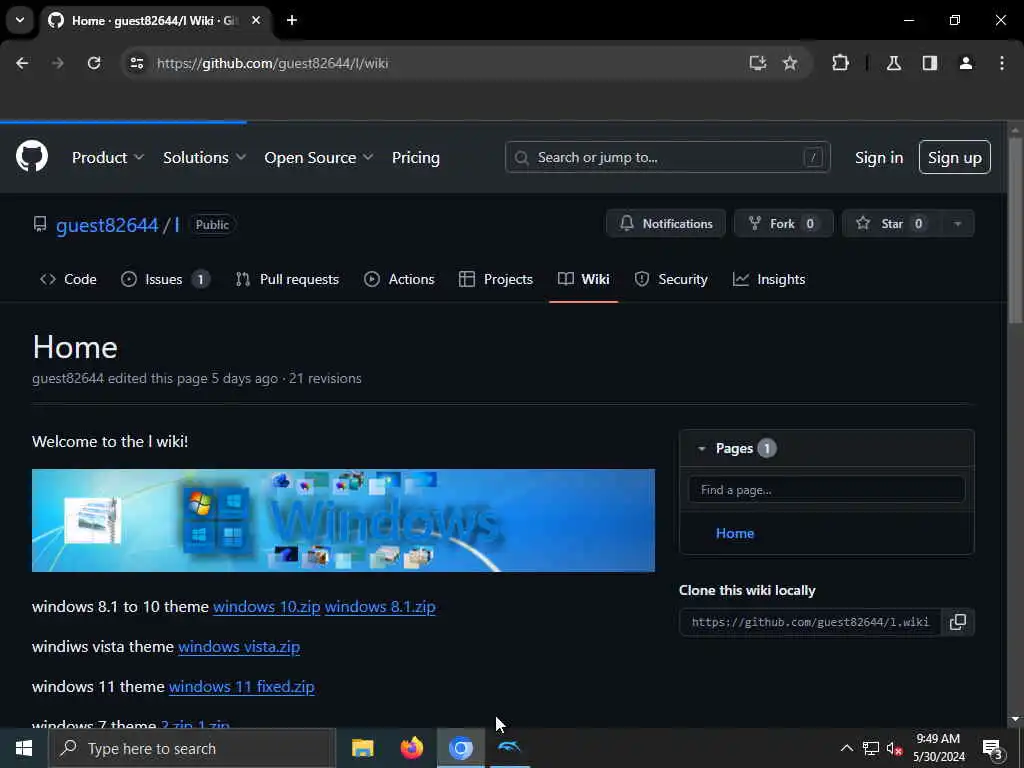Open File Explorer from the taskbar
This screenshot has height=768, width=1024.
[362, 748]
